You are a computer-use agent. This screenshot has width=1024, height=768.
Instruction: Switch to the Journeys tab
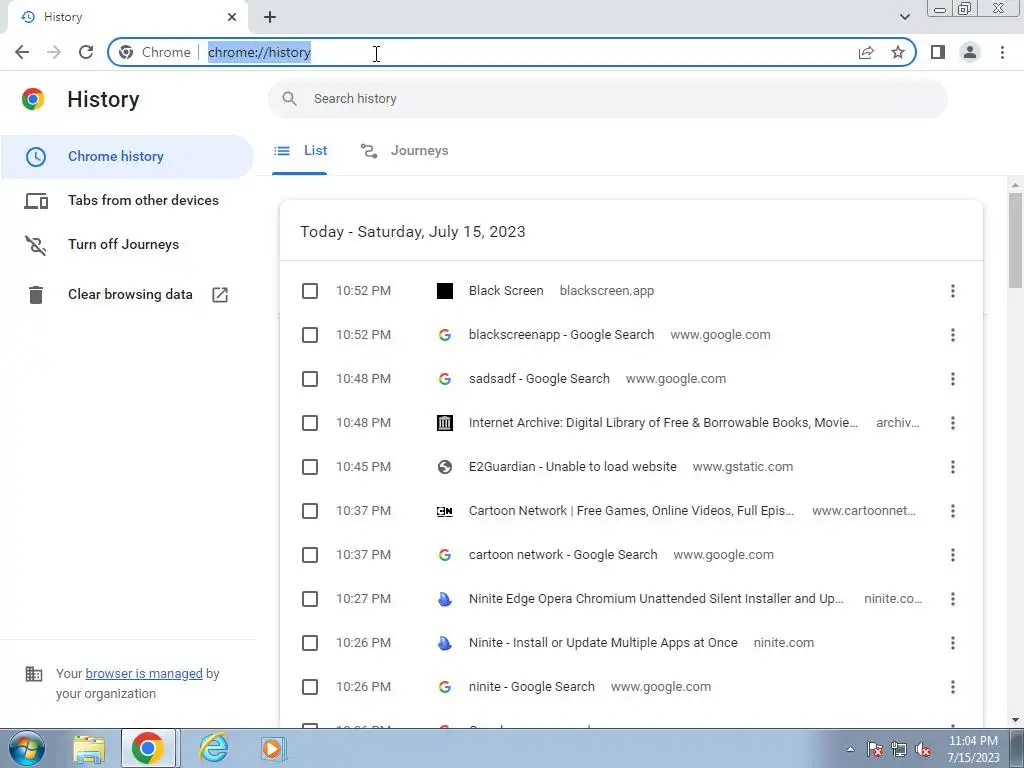coord(404,151)
